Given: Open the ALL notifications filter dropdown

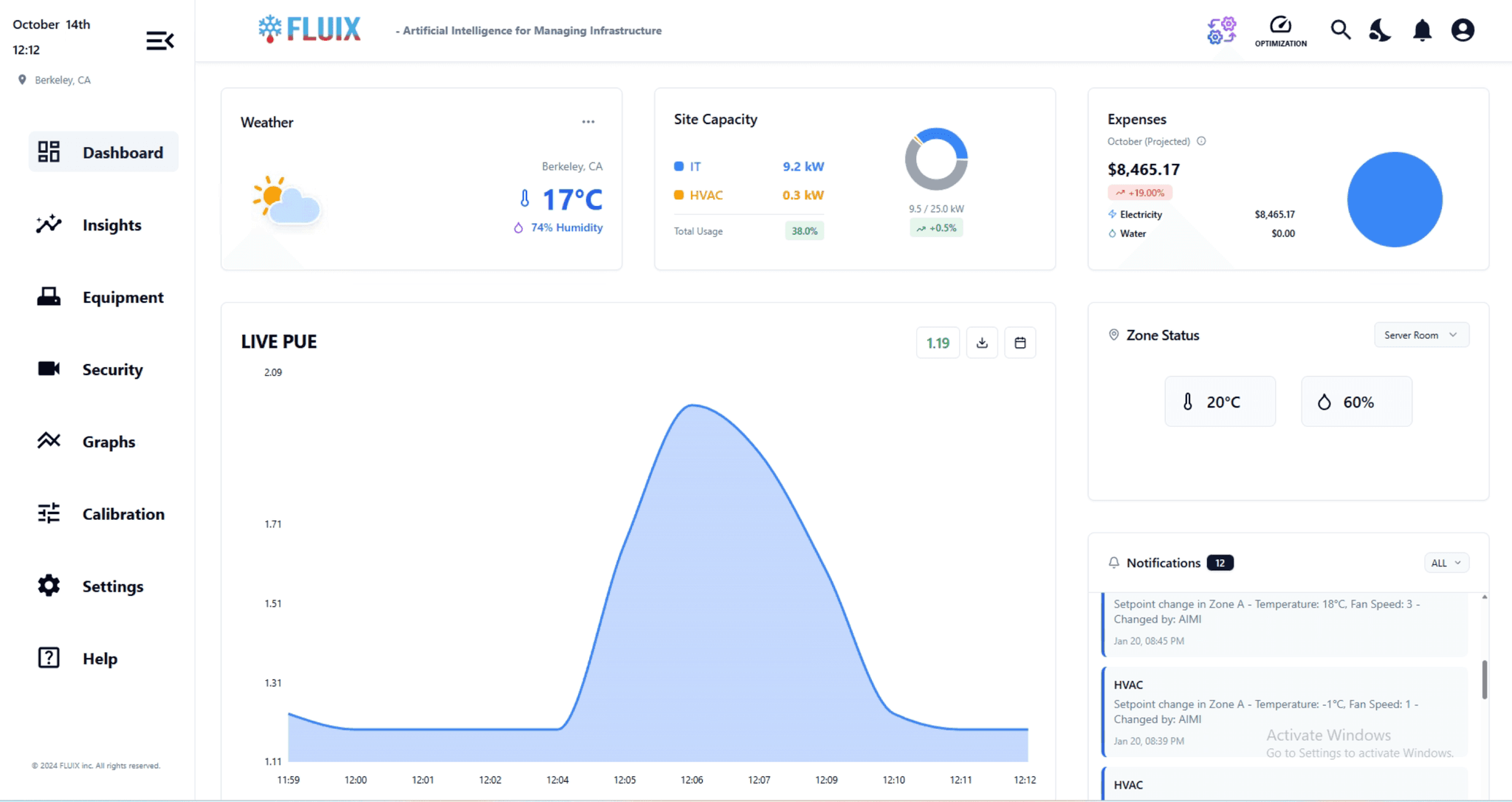Looking at the screenshot, I should click(1446, 563).
